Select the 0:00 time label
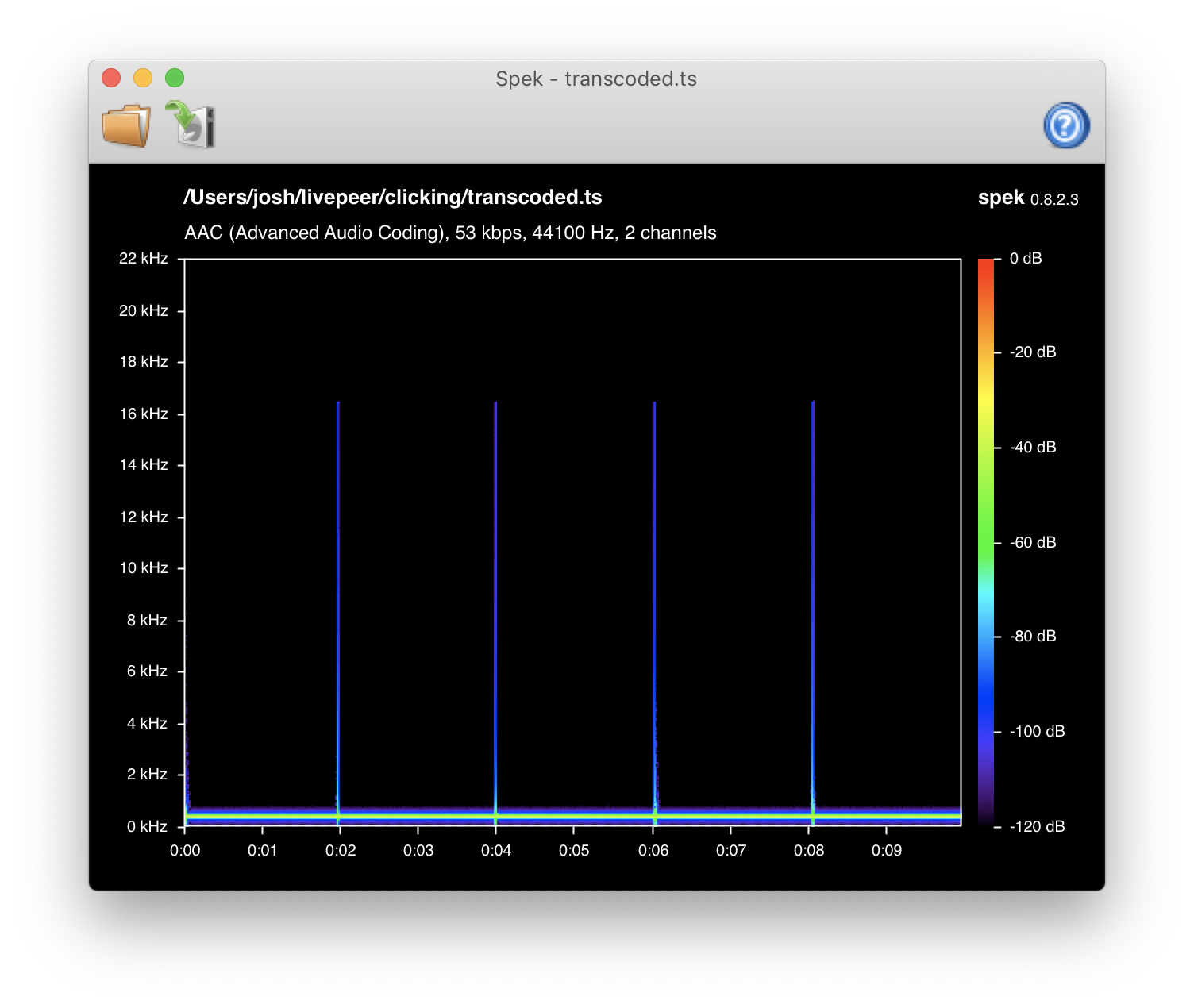This screenshot has width=1194, height=1008. coord(185,850)
